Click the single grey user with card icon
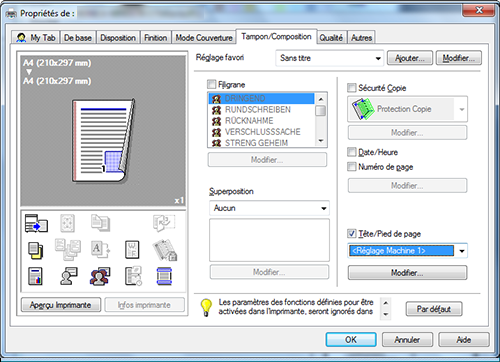 click(x=69, y=276)
